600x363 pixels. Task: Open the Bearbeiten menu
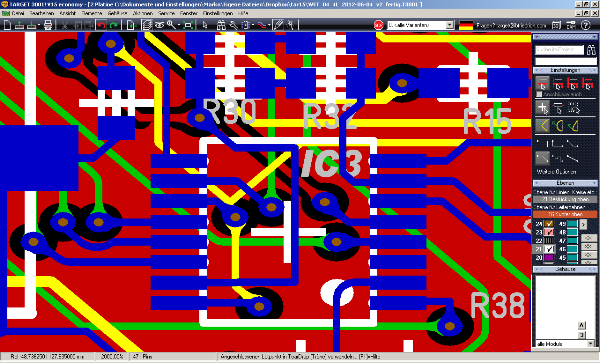(x=42, y=13)
